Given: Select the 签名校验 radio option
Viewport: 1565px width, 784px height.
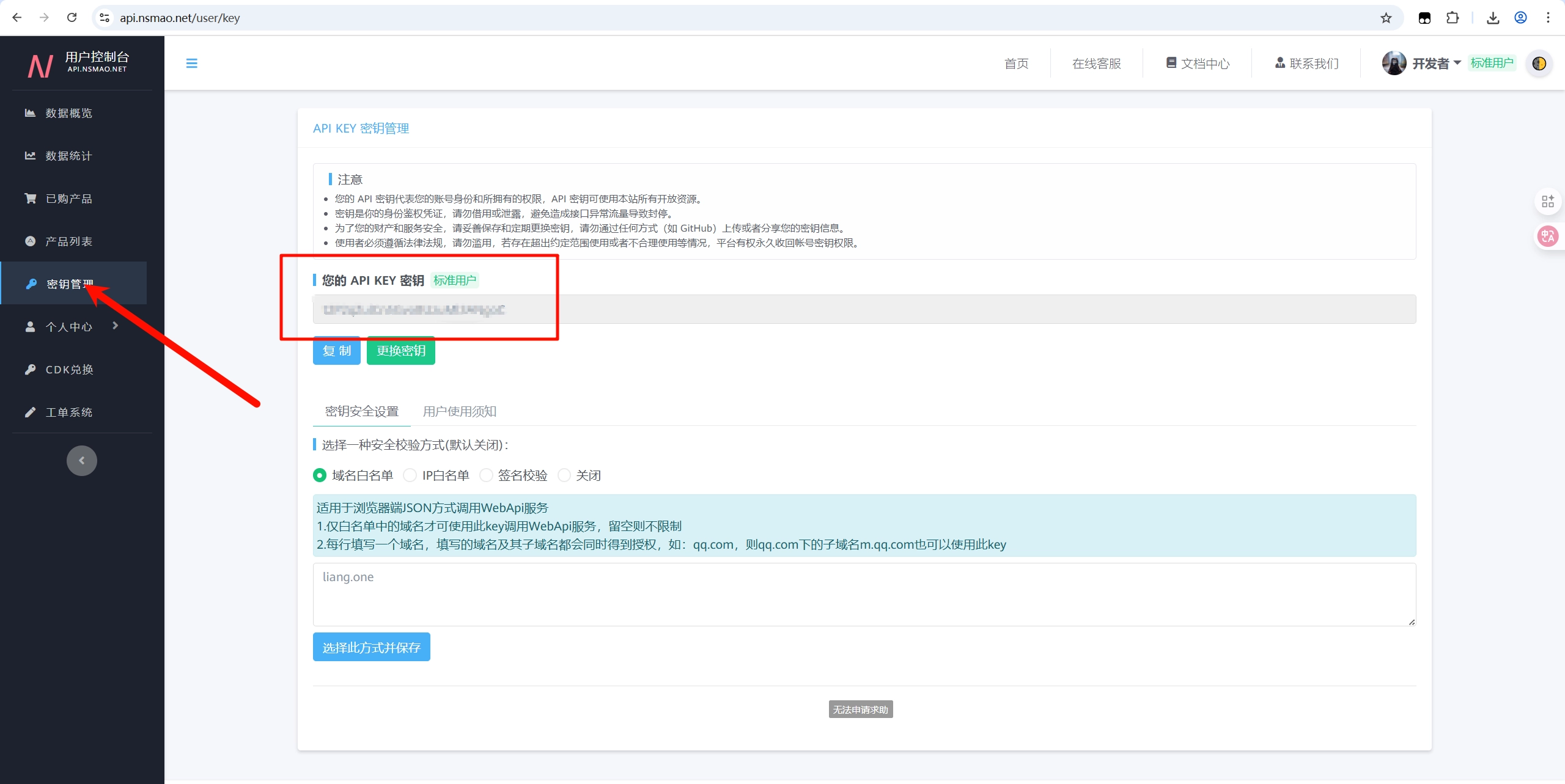Looking at the screenshot, I should [486, 475].
